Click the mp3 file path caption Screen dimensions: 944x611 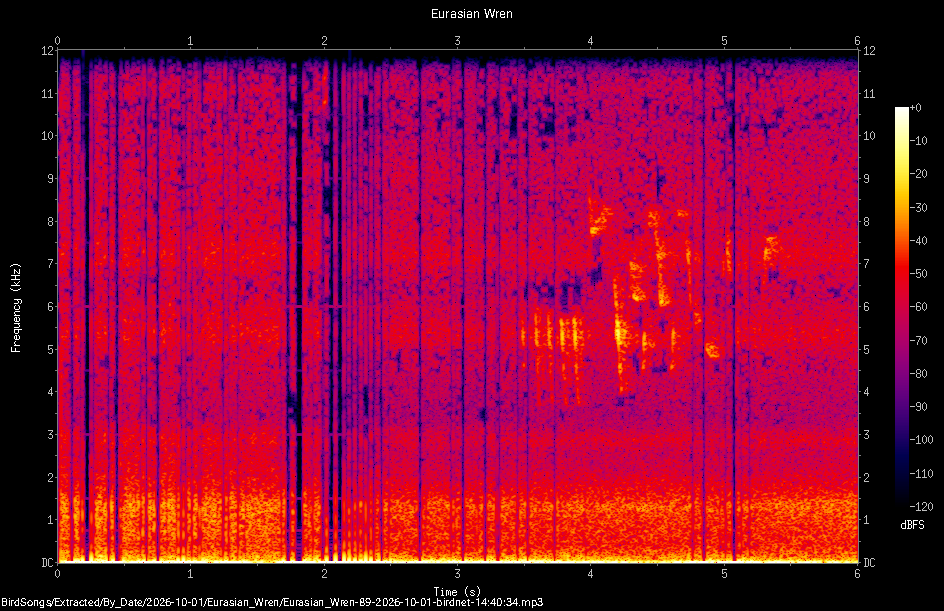[272, 602]
